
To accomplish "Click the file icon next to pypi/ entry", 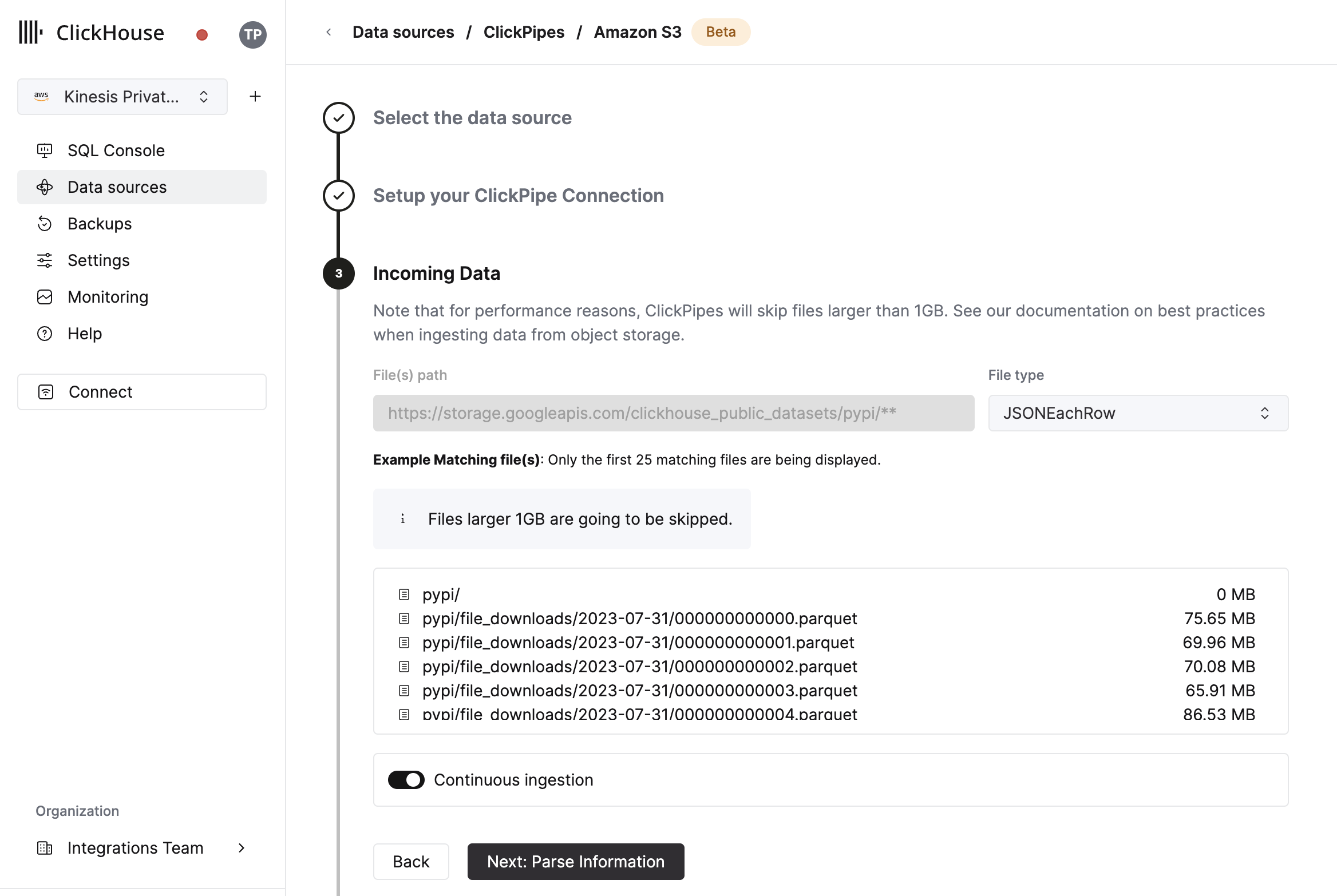I will point(404,594).
